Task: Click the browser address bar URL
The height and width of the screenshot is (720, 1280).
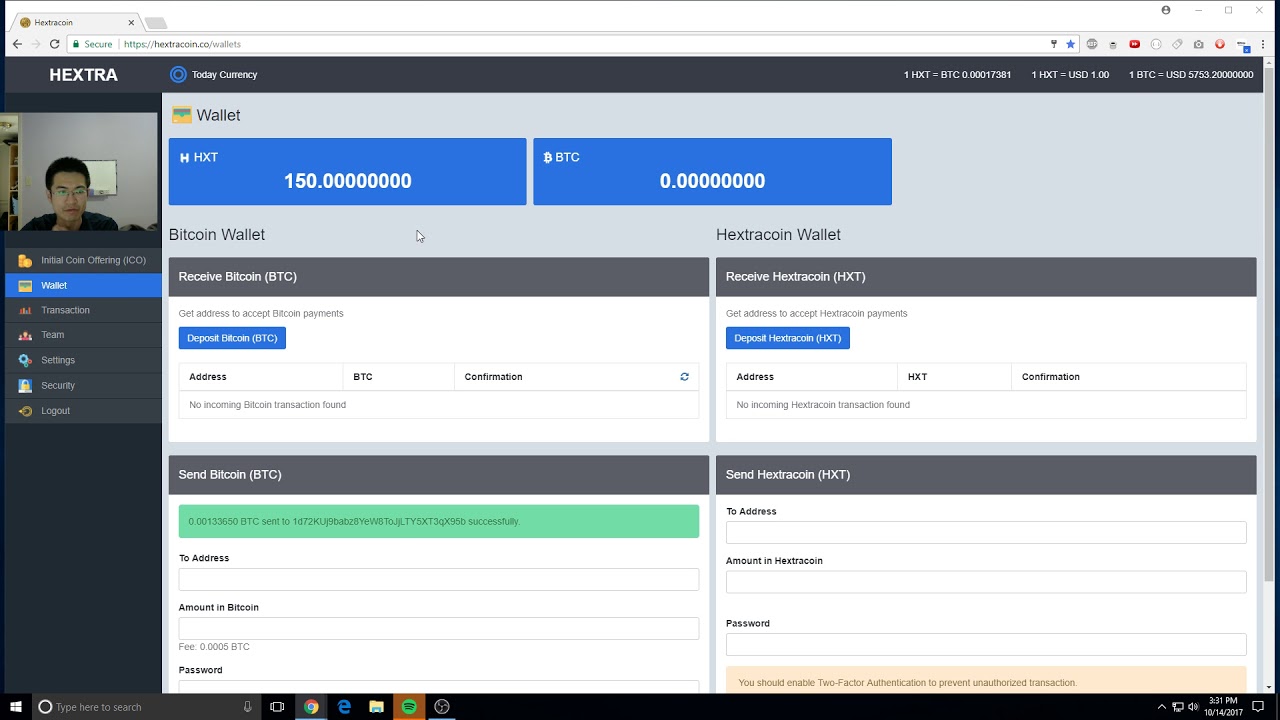Action: click(x=182, y=44)
